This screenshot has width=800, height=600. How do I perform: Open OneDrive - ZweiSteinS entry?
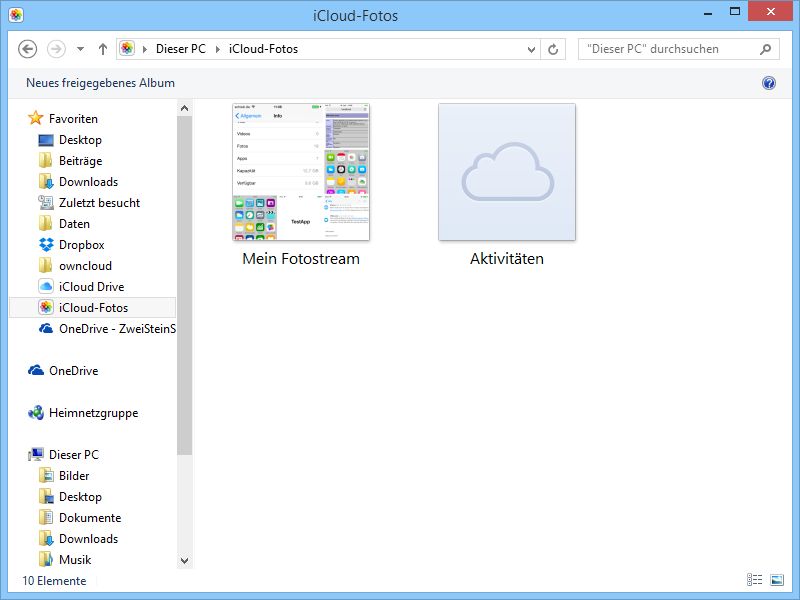pyautogui.click(x=117, y=328)
